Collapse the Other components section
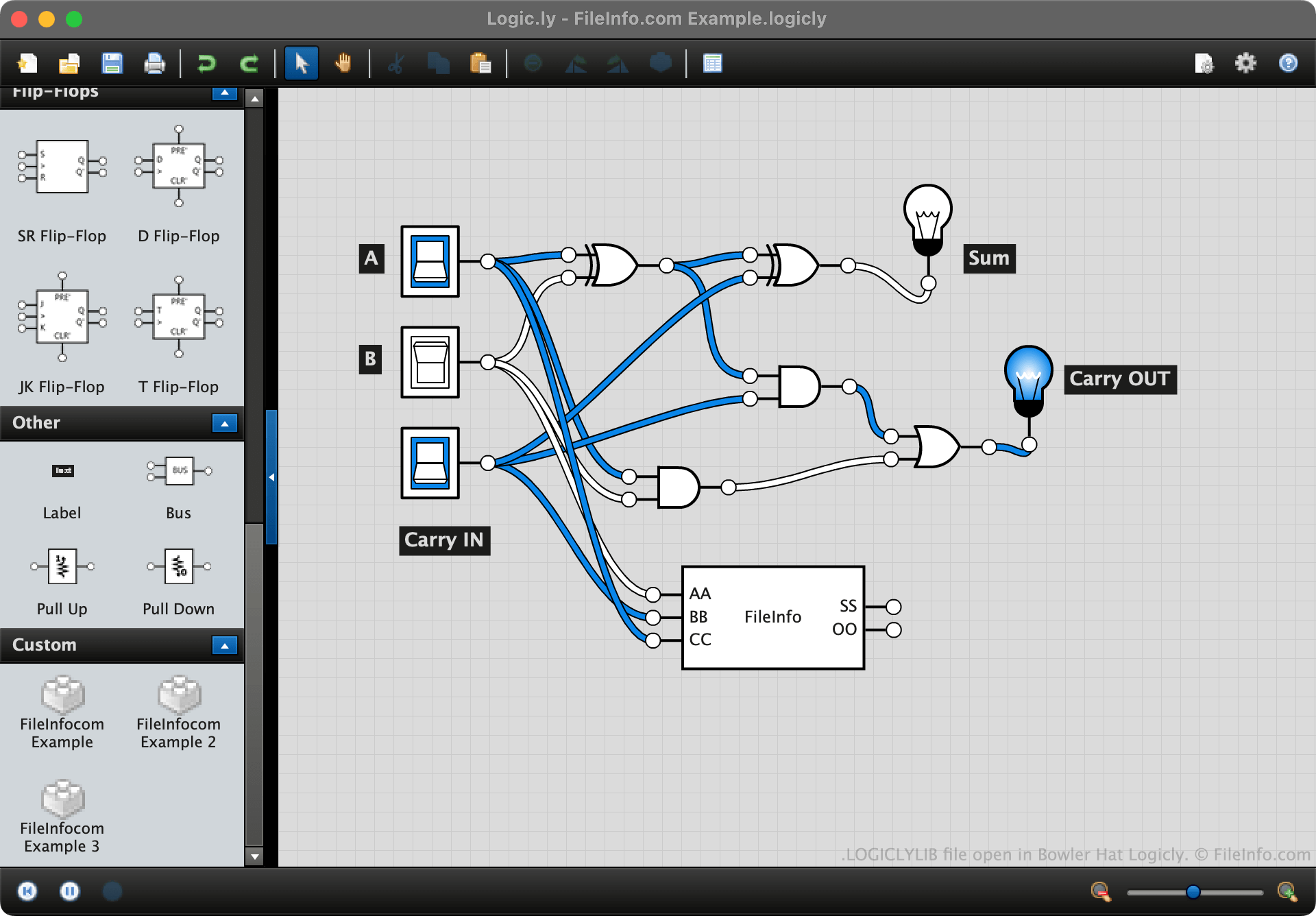Screen dimensions: 1316x916 (224, 423)
